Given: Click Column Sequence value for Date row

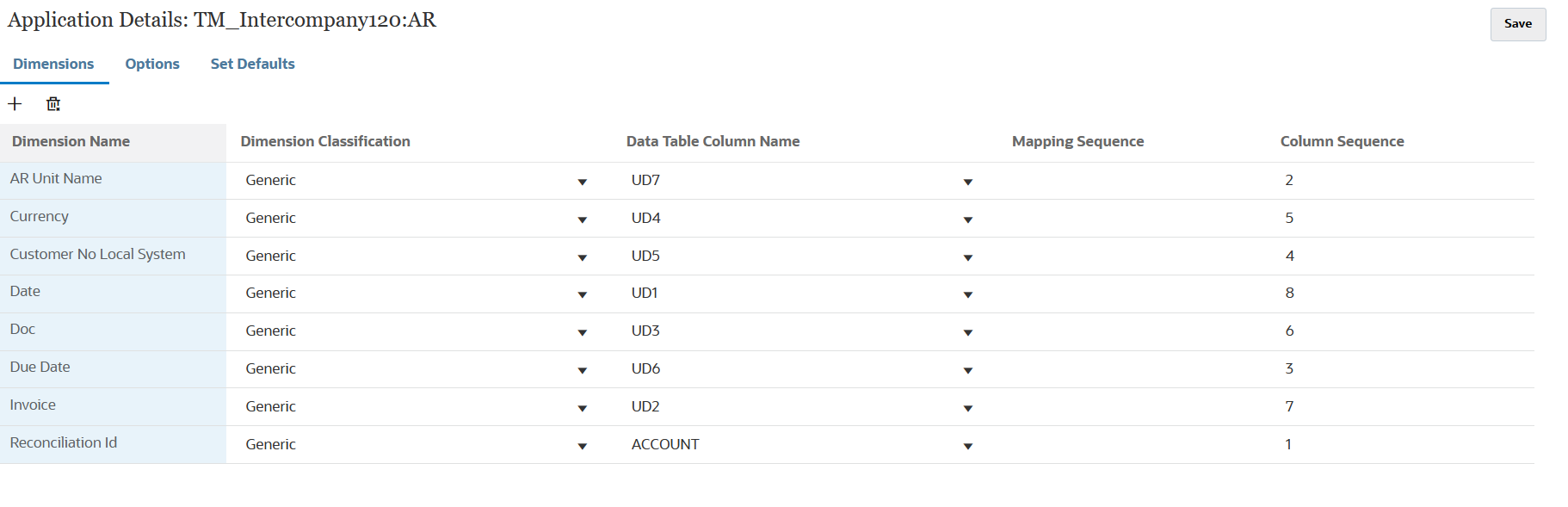Looking at the screenshot, I should point(1289,294).
